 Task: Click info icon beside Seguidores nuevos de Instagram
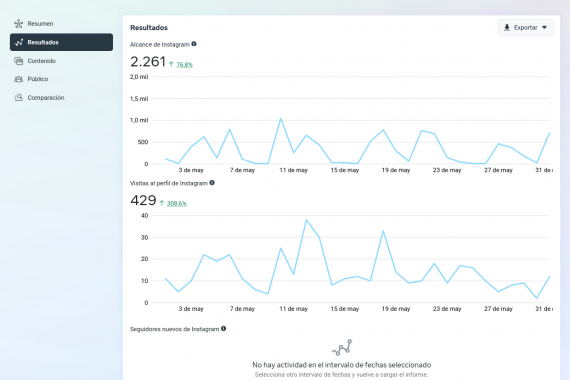point(224,328)
